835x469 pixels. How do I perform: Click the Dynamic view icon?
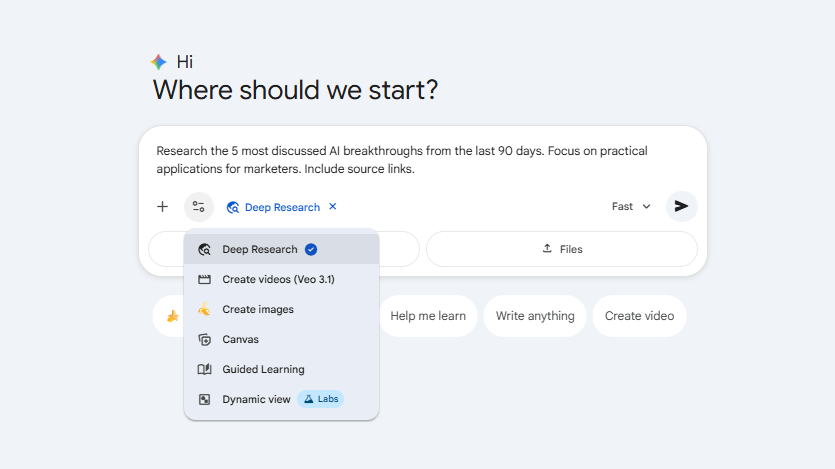click(x=204, y=399)
